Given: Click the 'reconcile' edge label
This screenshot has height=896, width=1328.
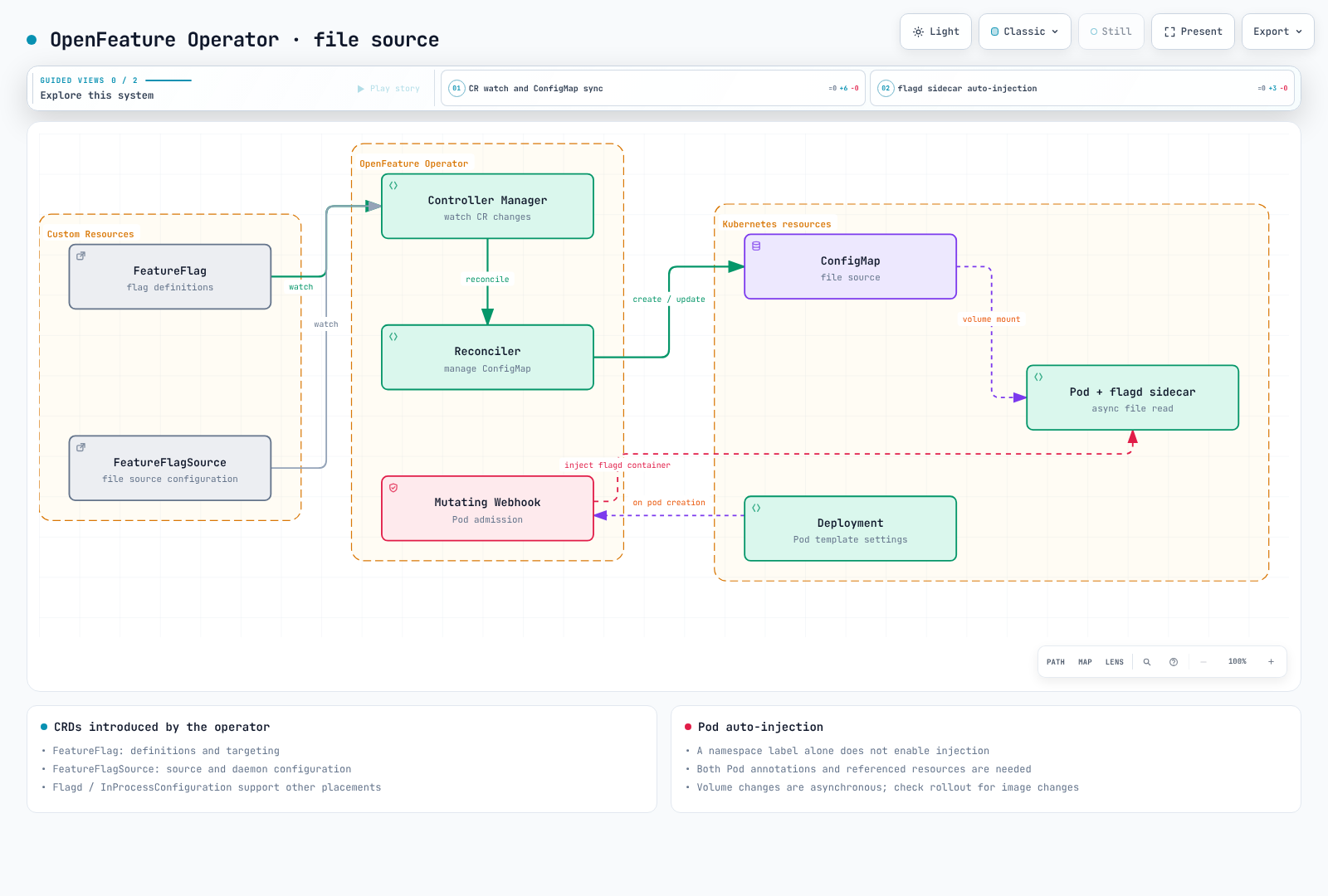Looking at the screenshot, I should [x=487, y=280].
